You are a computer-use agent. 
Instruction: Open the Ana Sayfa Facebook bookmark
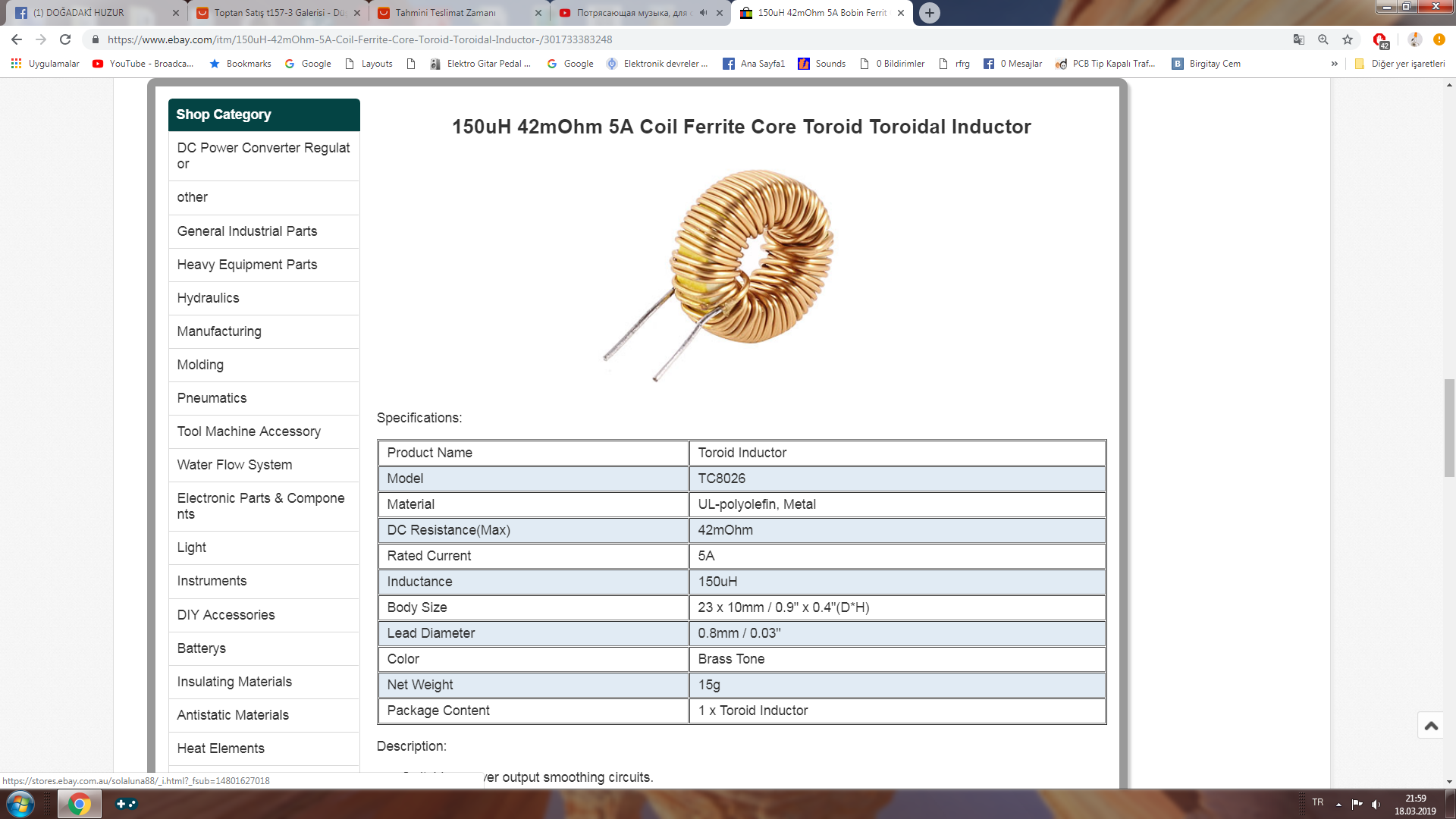click(754, 64)
